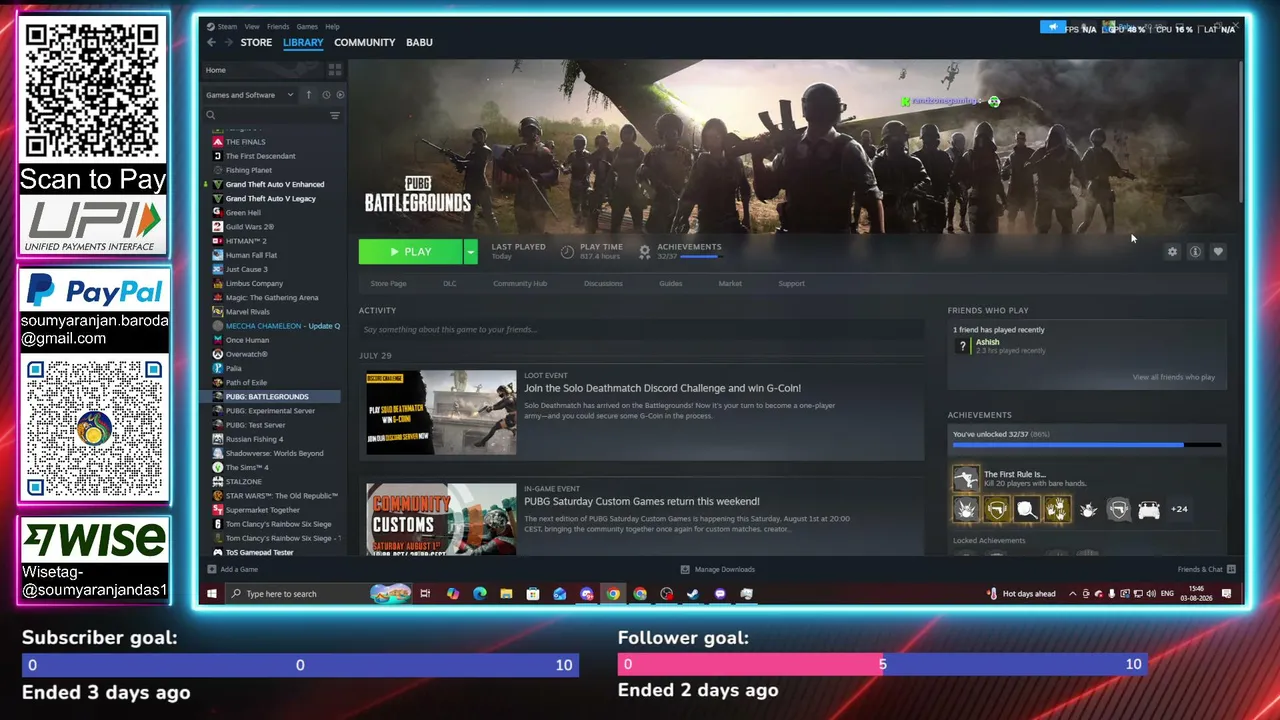Viewport: 1280px width, 720px height.
Task: Open the Friends menu
Action: [x=278, y=27]
